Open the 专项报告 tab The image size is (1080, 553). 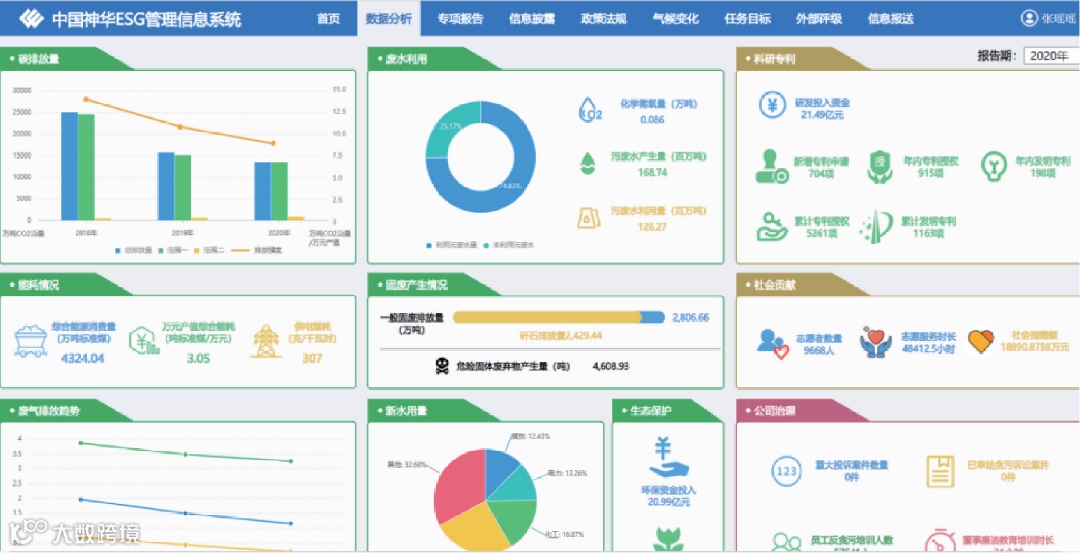(x=460, y=19)
